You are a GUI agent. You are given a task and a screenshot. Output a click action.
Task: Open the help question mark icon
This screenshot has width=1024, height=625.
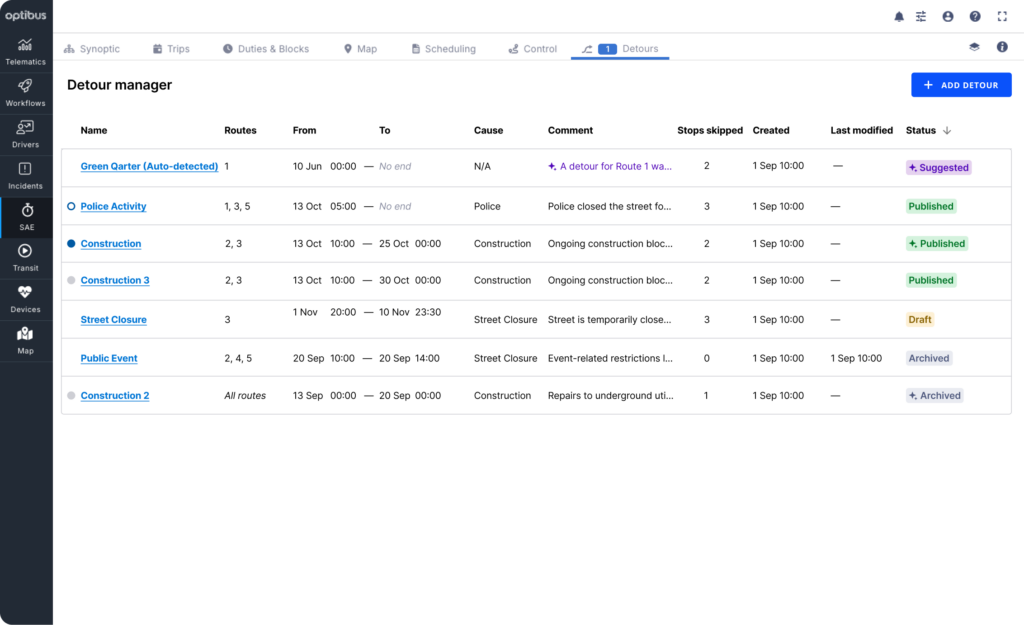tap(974, 16)
